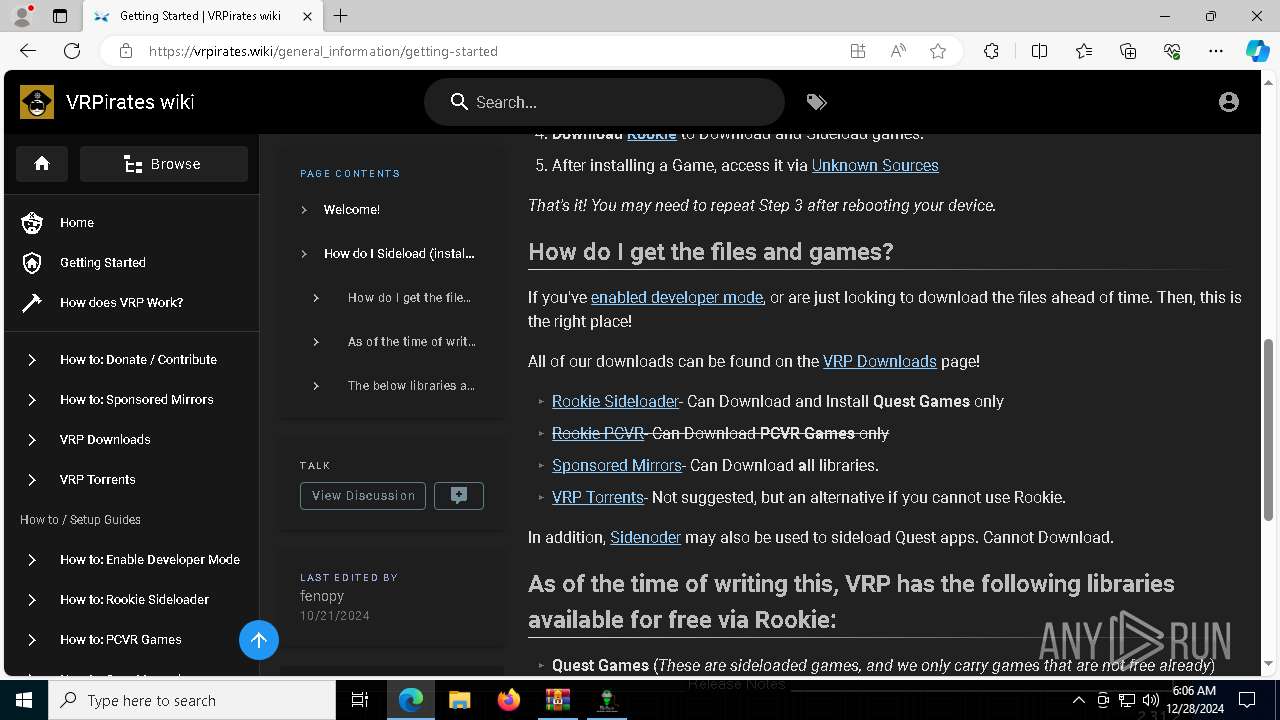Open the Read aloud icon in address bar
Viewport: 1280px width, 720px height.
[x=898, y=51]
